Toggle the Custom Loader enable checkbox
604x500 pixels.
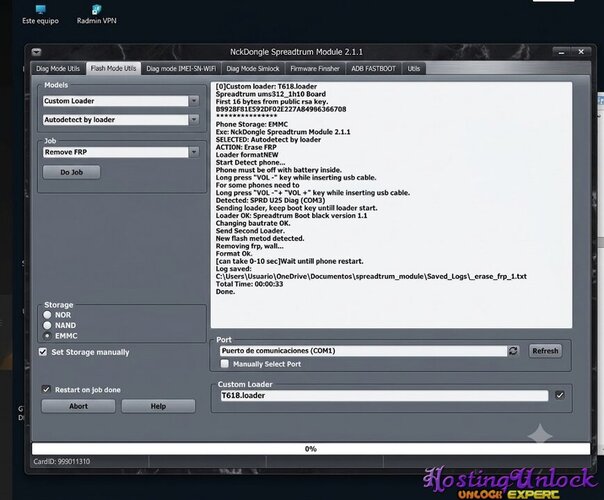coord(560,395)
